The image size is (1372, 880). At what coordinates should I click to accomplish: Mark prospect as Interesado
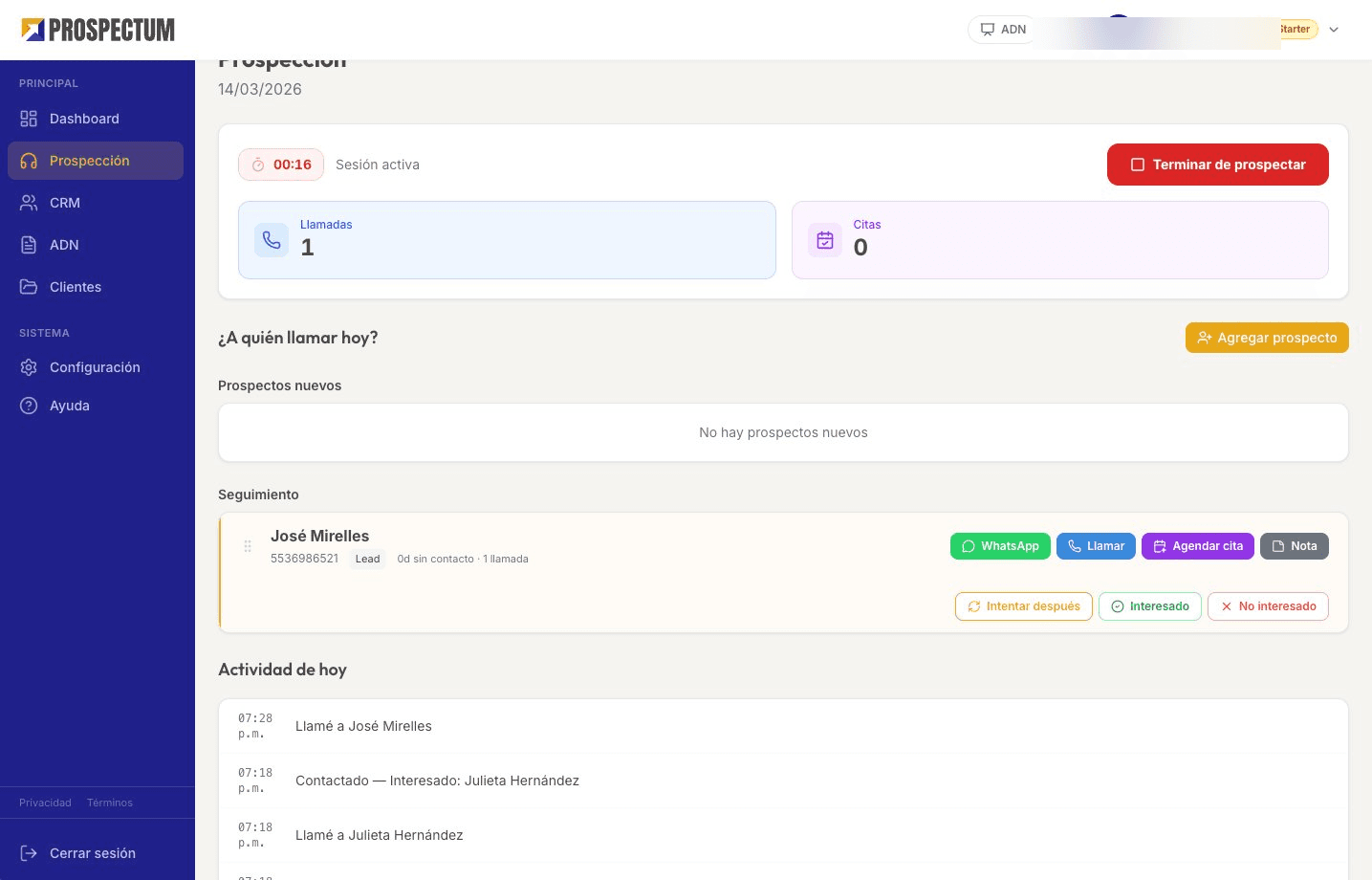coord(1149,606)
